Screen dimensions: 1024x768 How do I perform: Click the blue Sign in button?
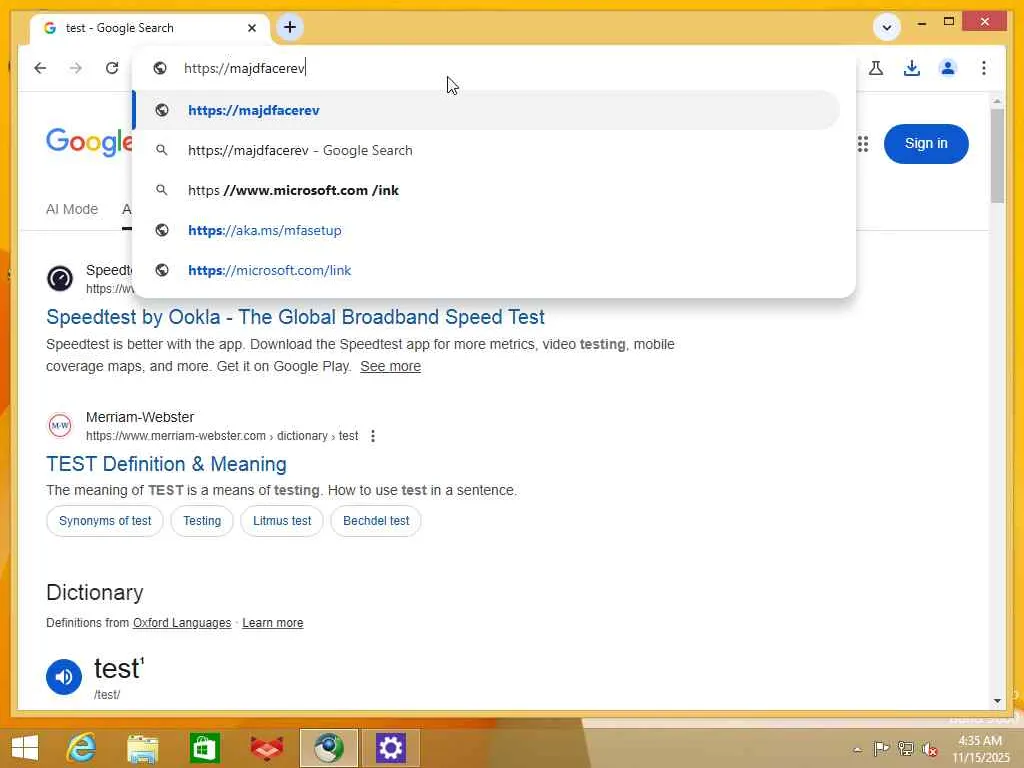point(926,144)
